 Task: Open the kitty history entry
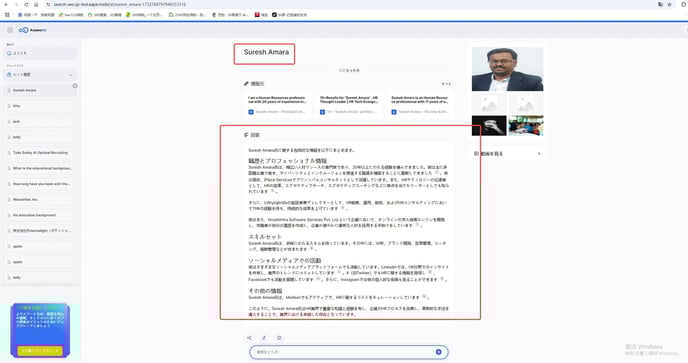tap(40, 106)
